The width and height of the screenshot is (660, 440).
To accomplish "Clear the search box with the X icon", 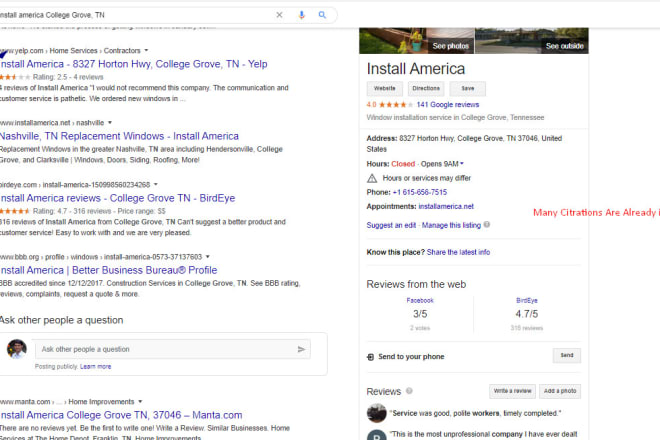I will (279, 15).
